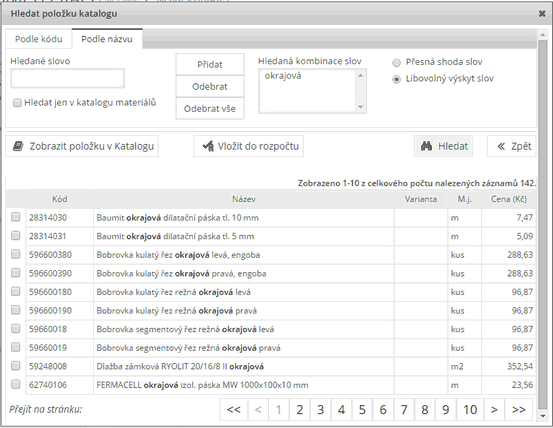Image resolution: width=553 pixels, height=428 pixels.
Task: Click the M.j. column header
Action: coord(464,199)
